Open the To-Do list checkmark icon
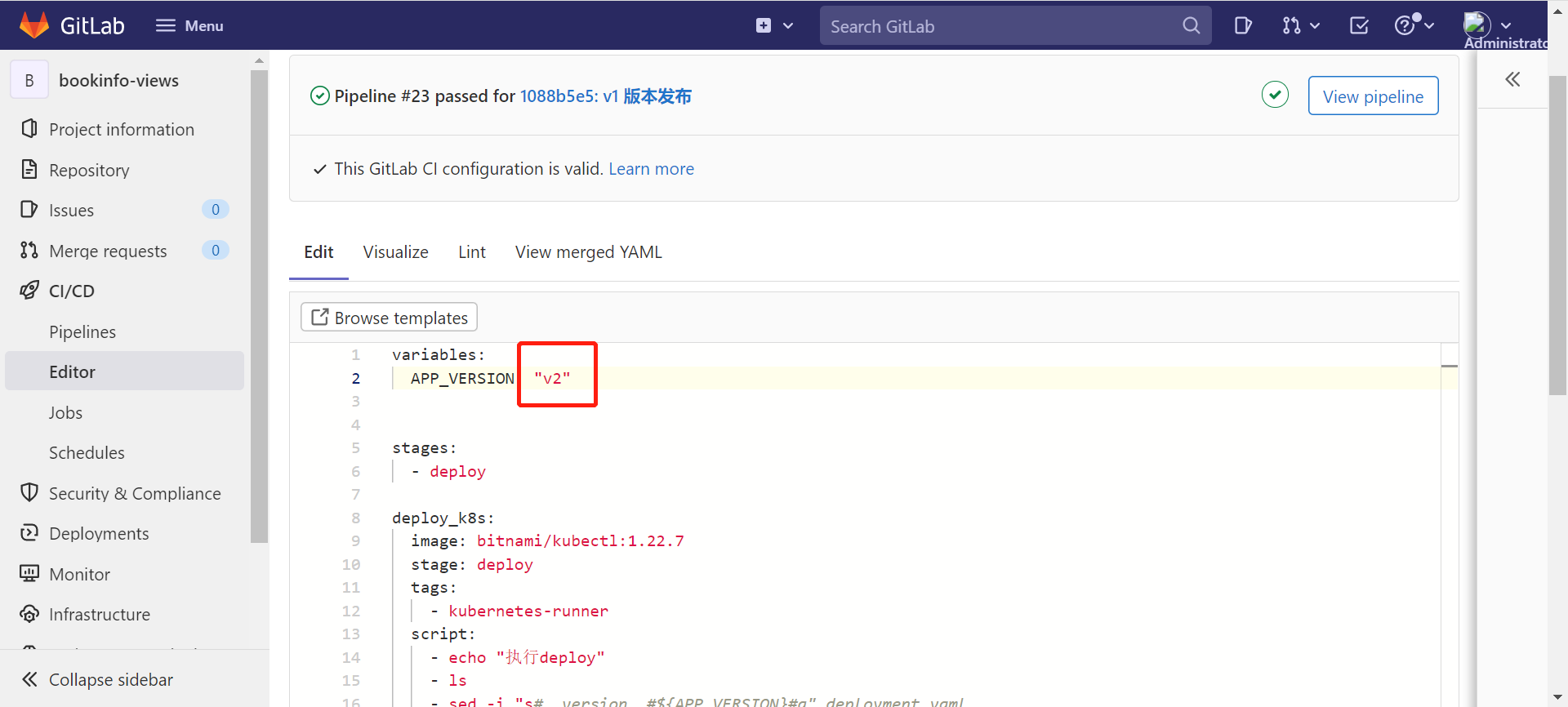The height and width of the screenshot is (707, 1568). (x=1359, y=25)
